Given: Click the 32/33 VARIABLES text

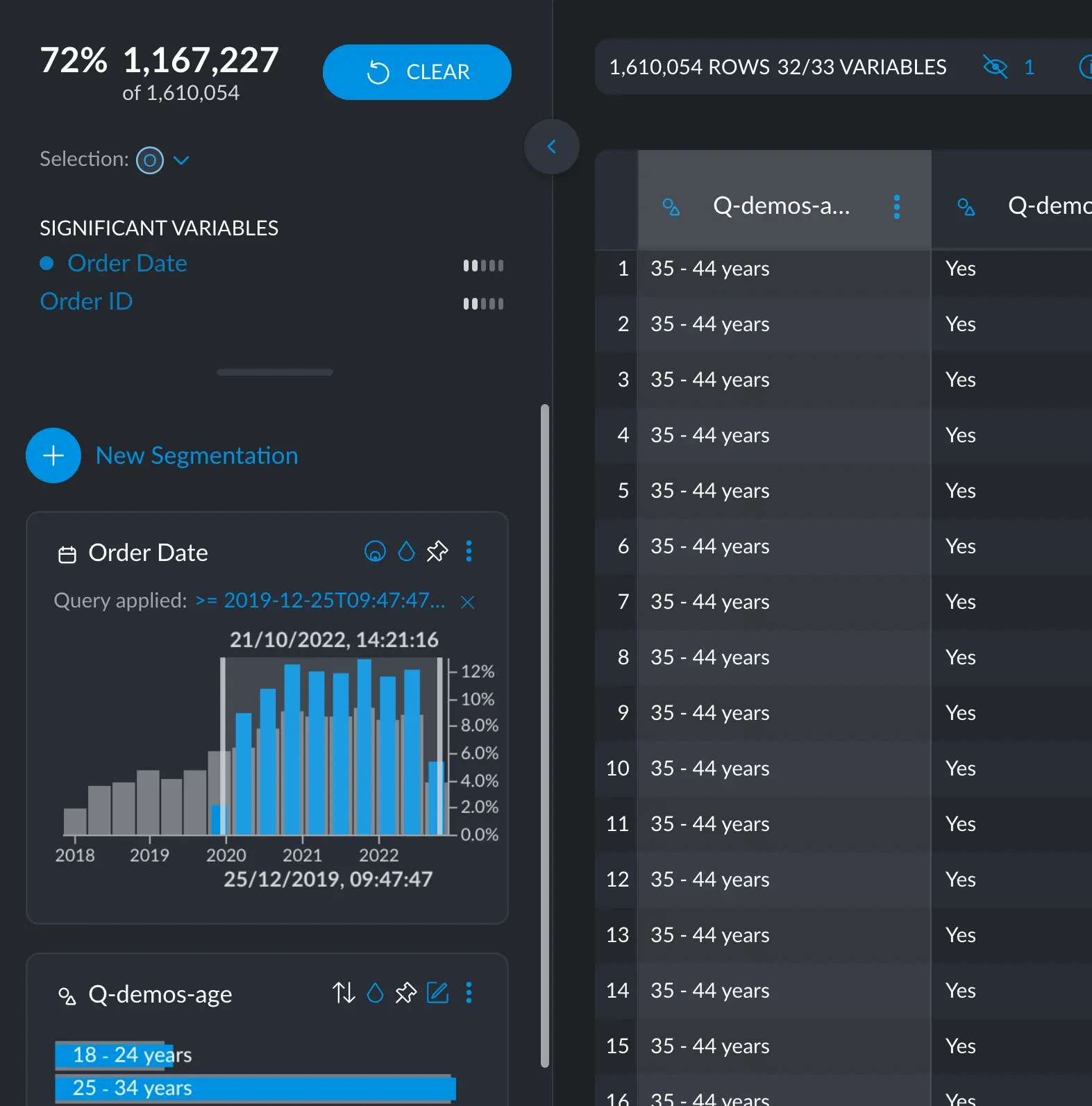Looking at the screenshot, I should (x=862, y=67).
